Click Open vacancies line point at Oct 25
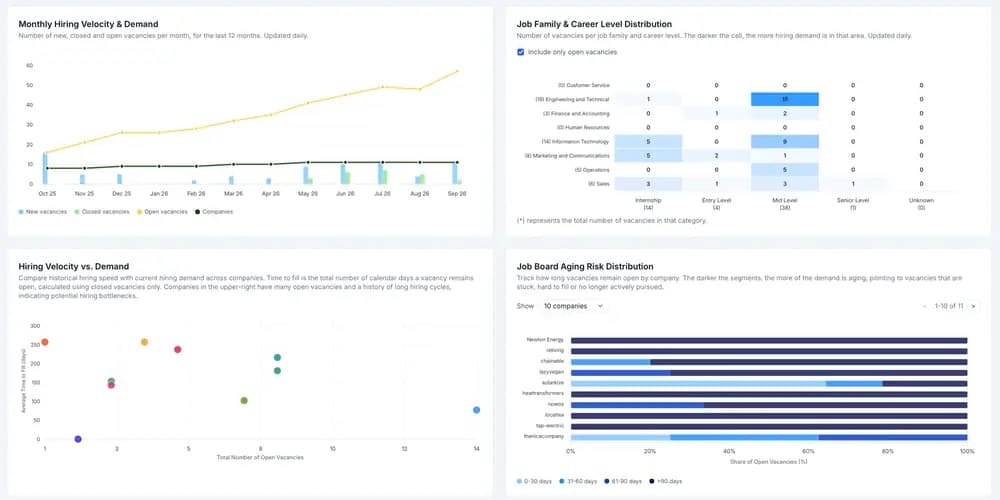The width and height of the screenshot is (1000, 500). tap(45, 153)
